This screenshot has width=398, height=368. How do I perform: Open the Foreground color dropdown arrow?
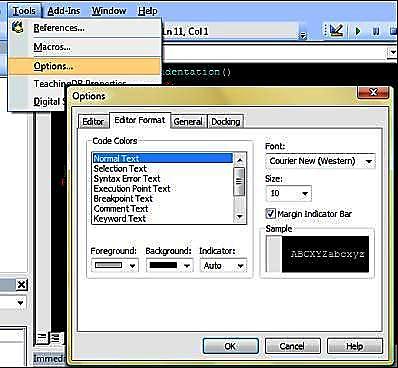point(132,266)
